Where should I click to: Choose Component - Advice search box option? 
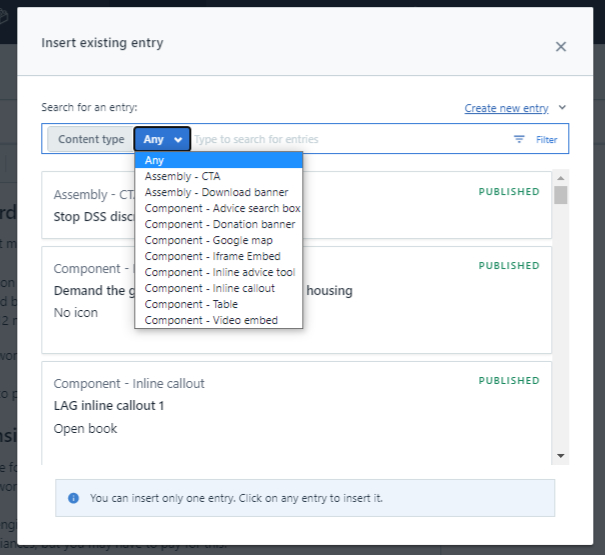[x=218, y=208]
